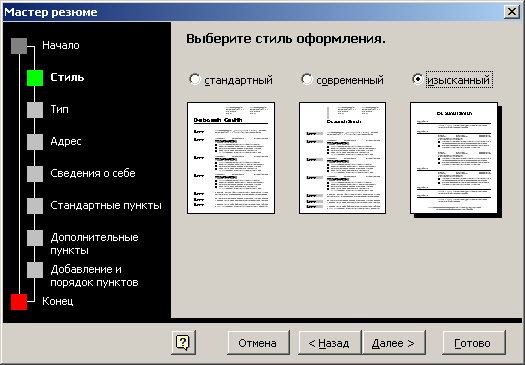525x365 pixels.
Task: Jump to Добавление и порядок пунктов step
Action: click(94, 276)
